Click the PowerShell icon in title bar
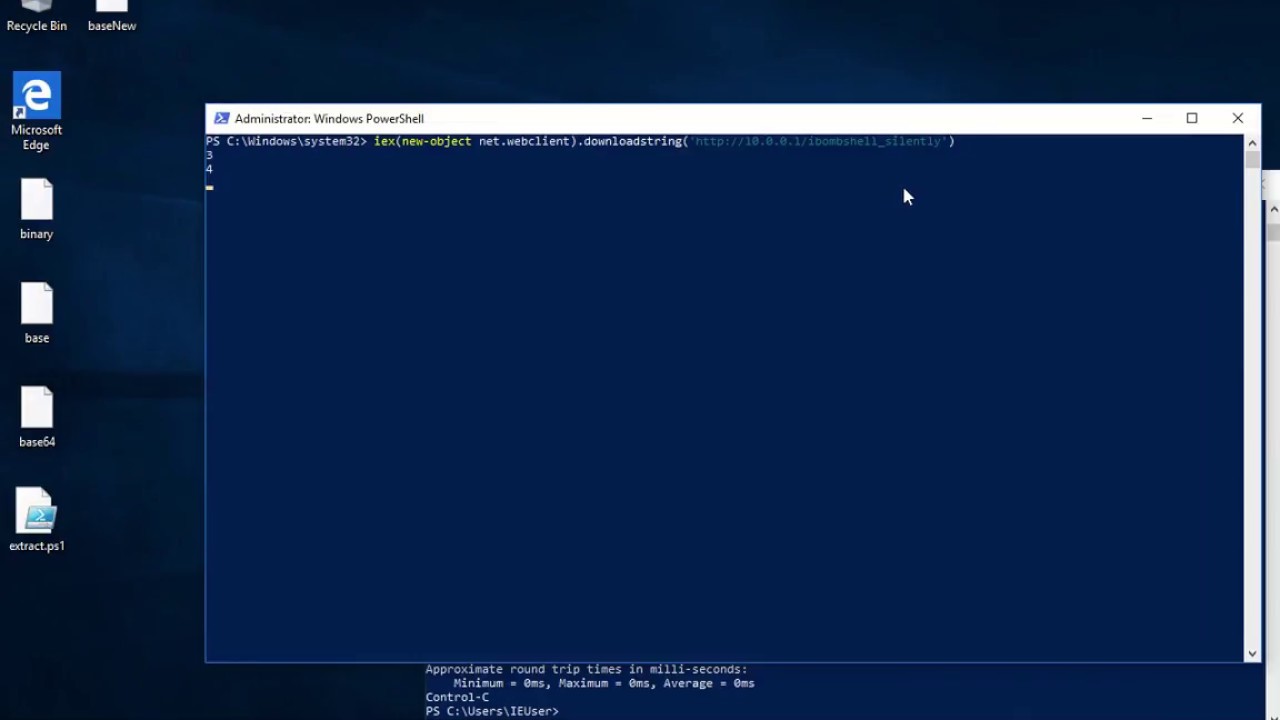 tap(222, 118)
